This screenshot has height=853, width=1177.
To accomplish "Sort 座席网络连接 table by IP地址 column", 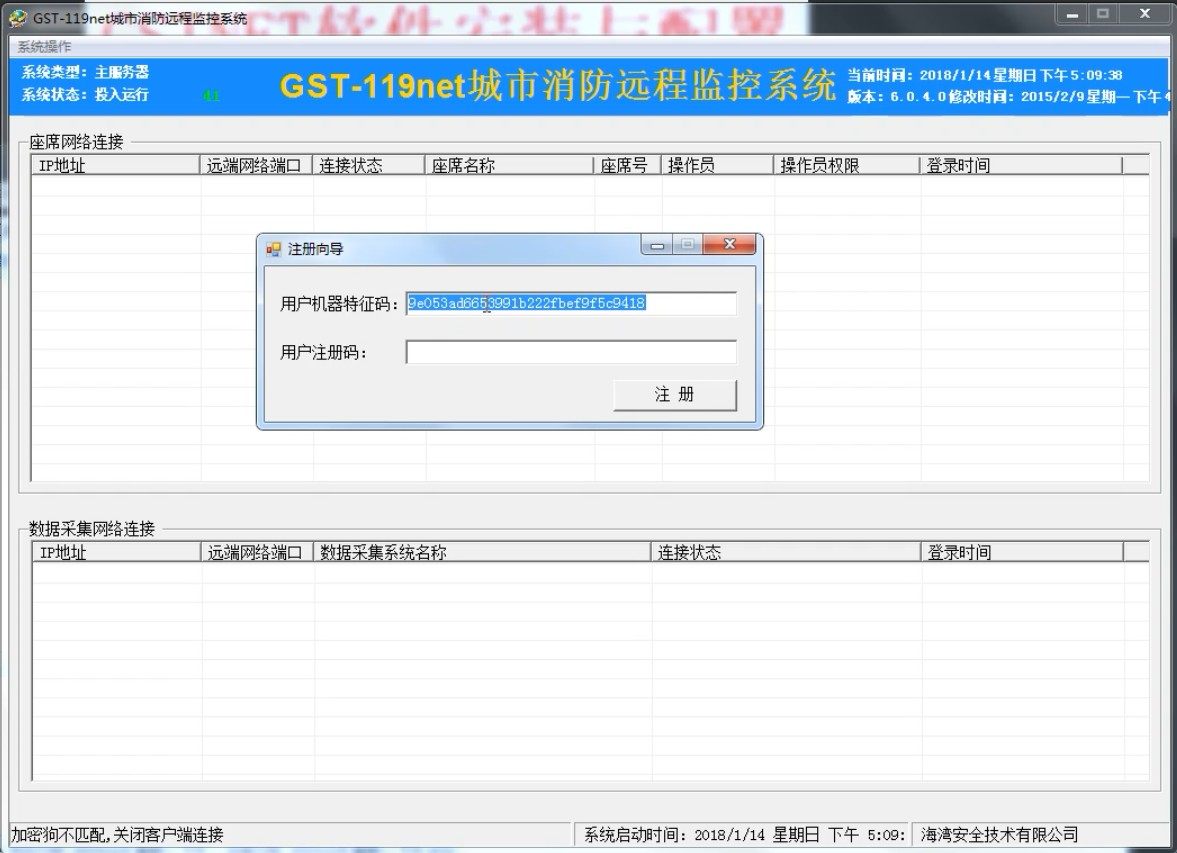I will pyautogui.click(x=116, y=166).
